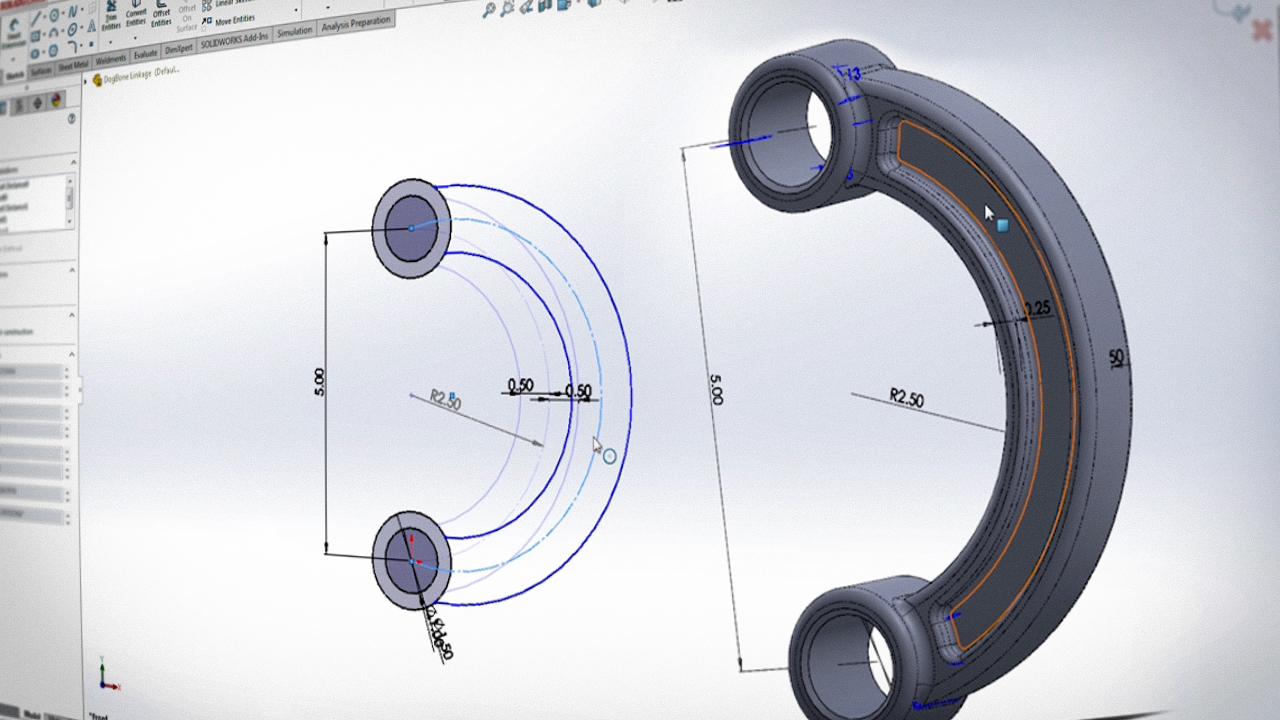
Task: Switch to the Sketch tab
Action: [15, 75]
